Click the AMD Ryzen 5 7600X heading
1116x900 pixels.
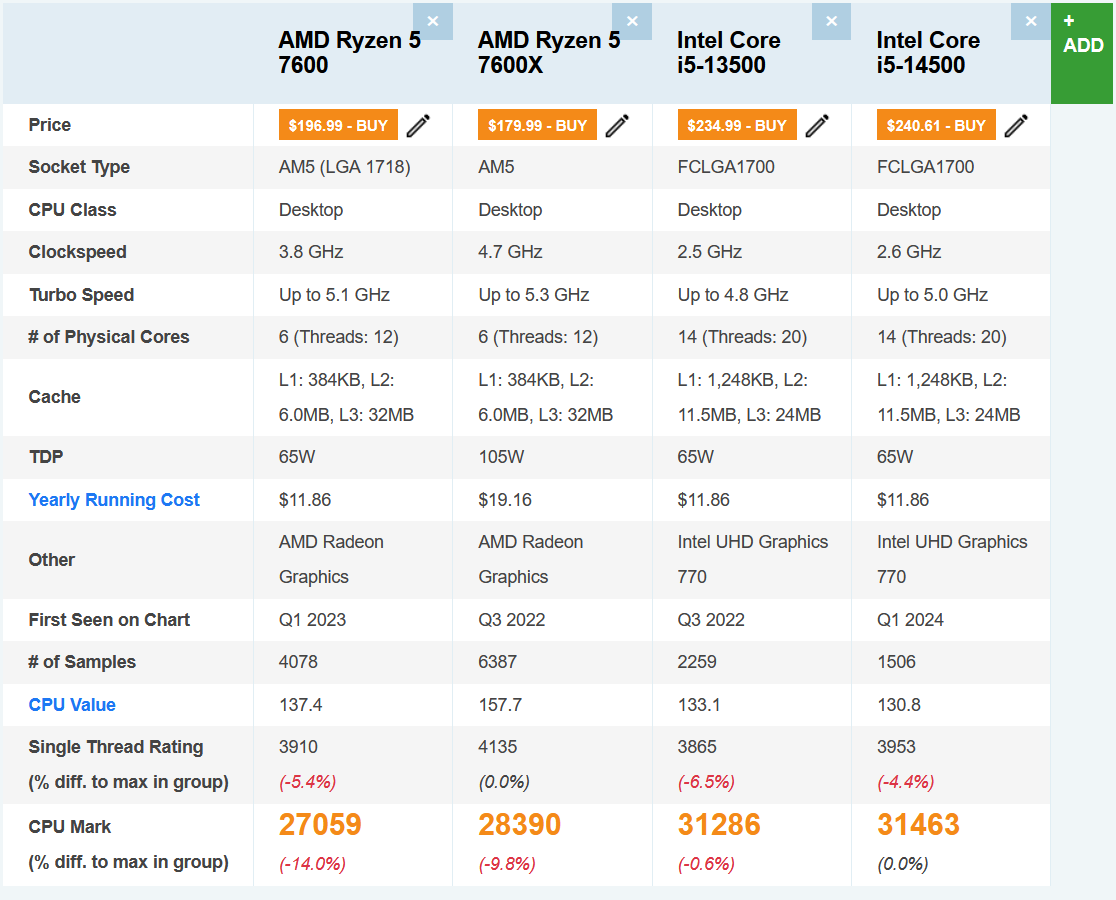click(x=549, y=53)
